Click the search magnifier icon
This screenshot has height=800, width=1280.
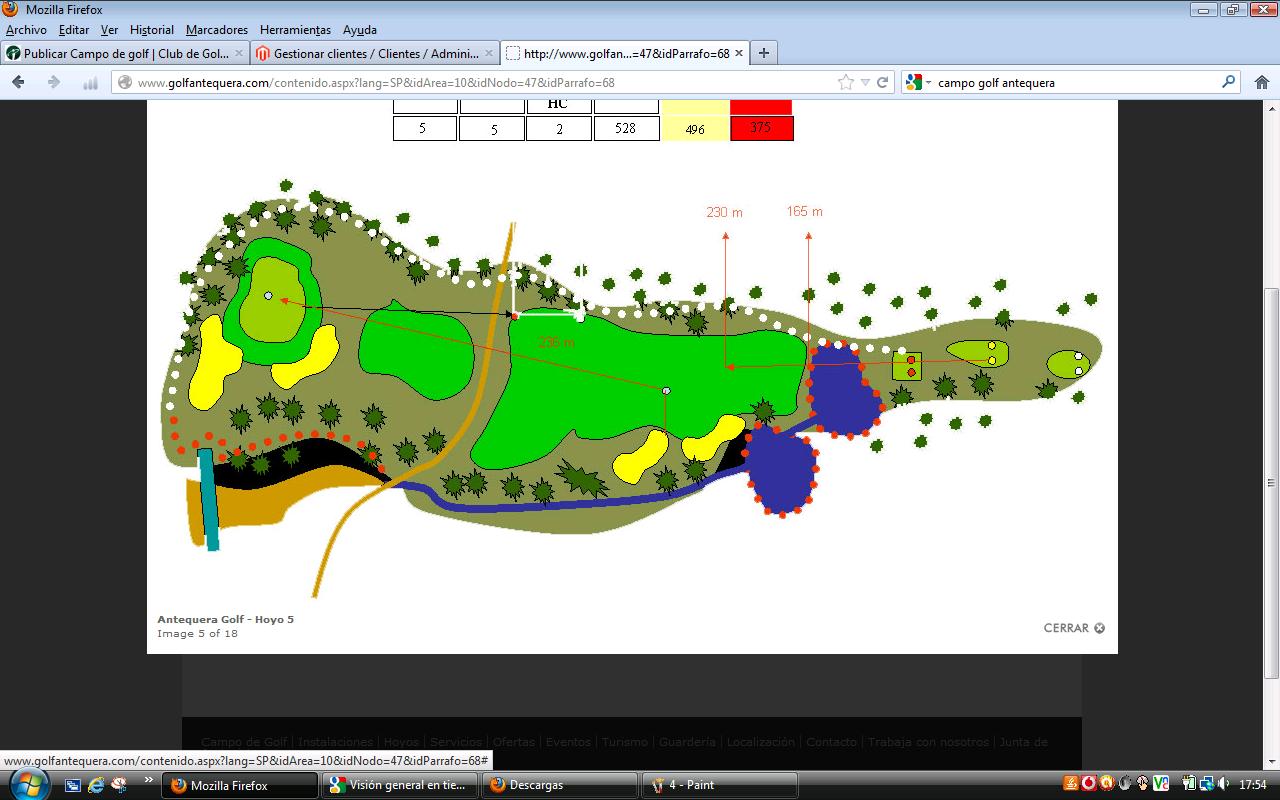[x=1228, y=83]
